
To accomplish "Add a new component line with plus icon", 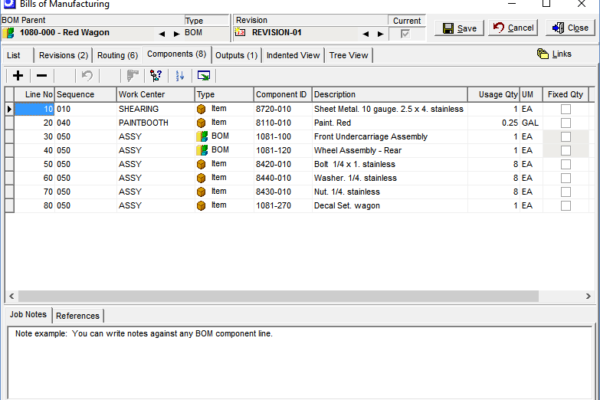I will point(18,76).
